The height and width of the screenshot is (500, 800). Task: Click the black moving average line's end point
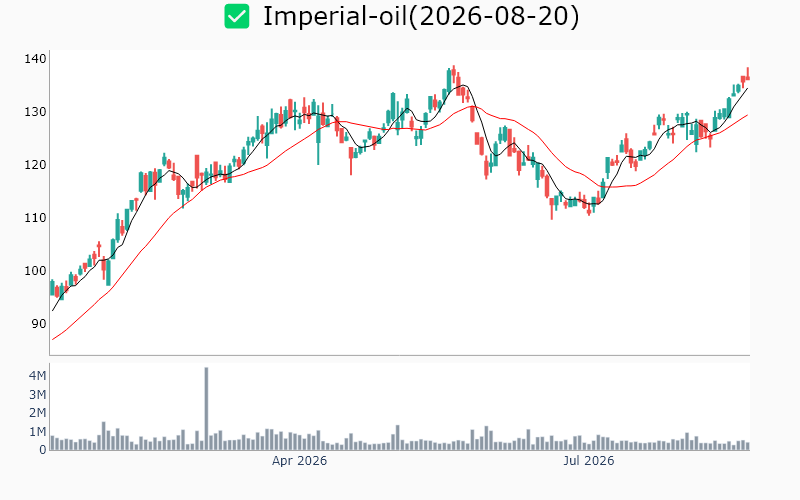747,89
